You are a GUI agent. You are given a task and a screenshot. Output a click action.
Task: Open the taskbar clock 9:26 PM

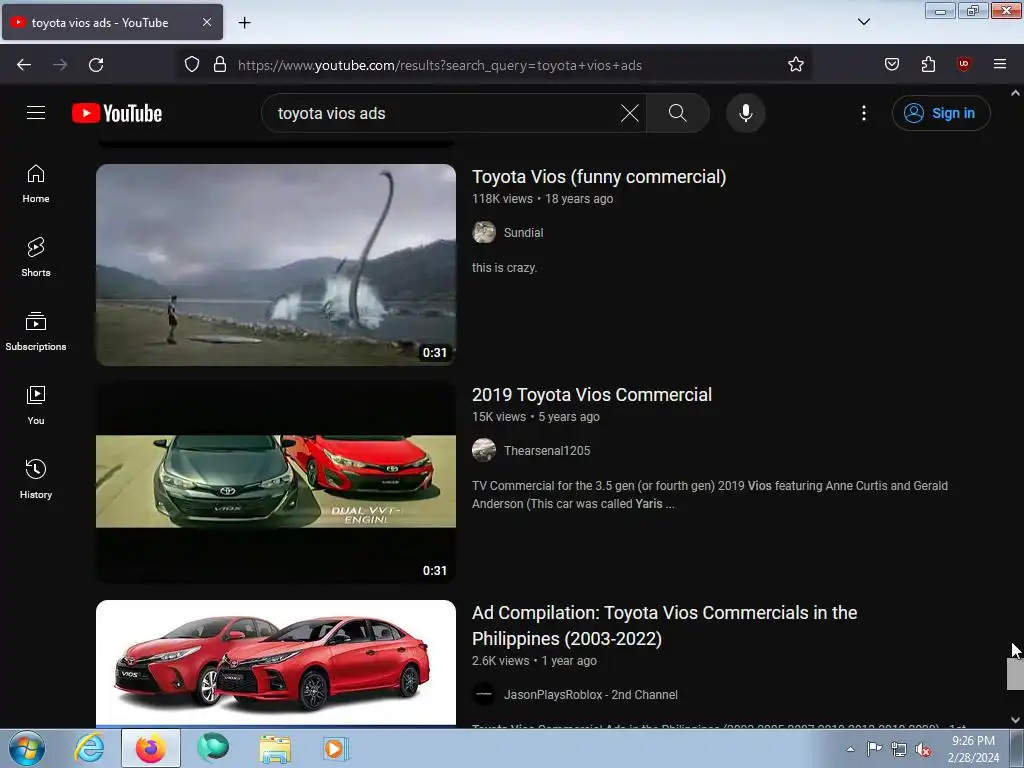pos(973,749)
